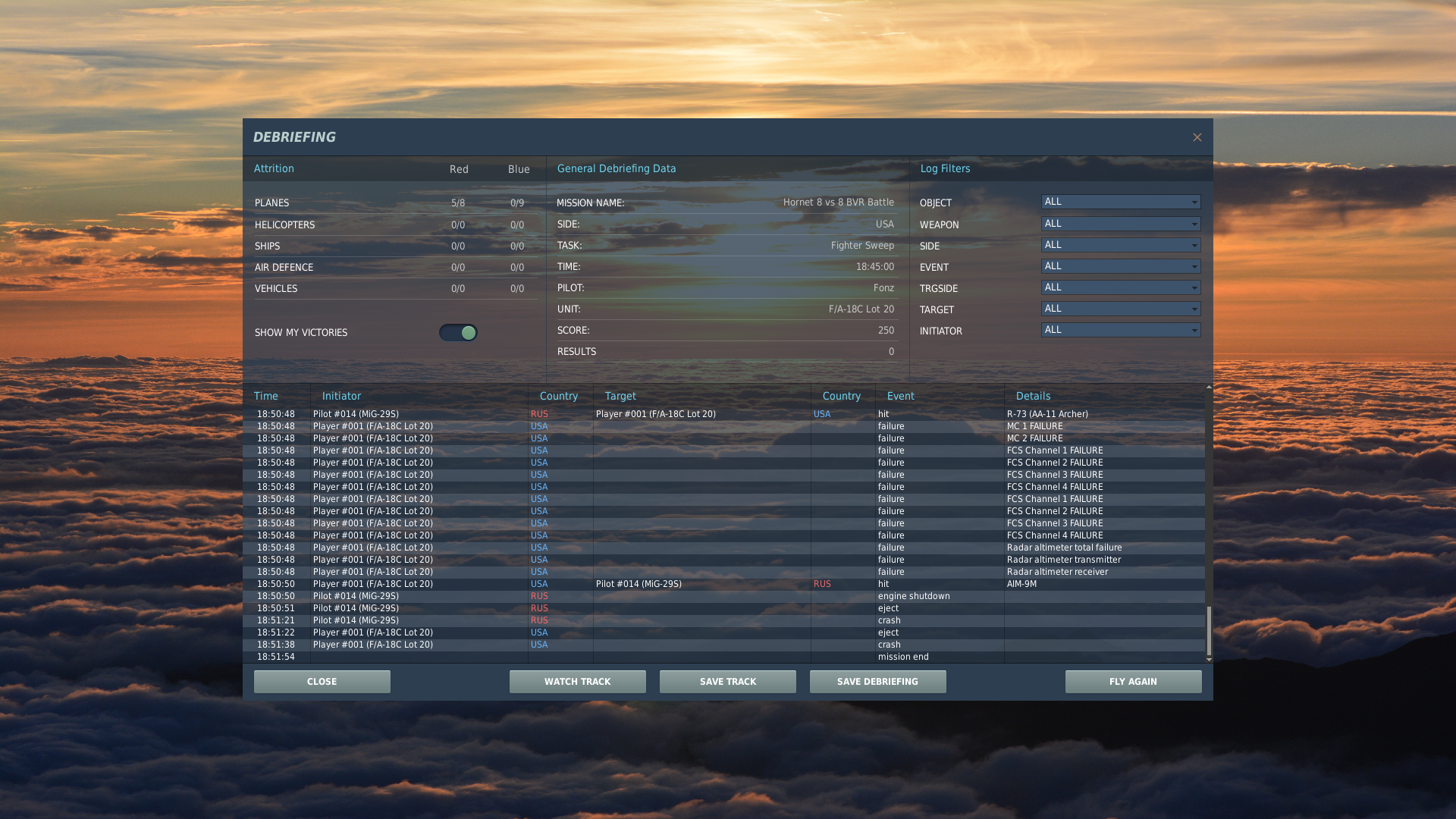This screenshot has width=1456, height=819.
Task: Open the OBJECT filter dropdown
Action: (1120, 202)
